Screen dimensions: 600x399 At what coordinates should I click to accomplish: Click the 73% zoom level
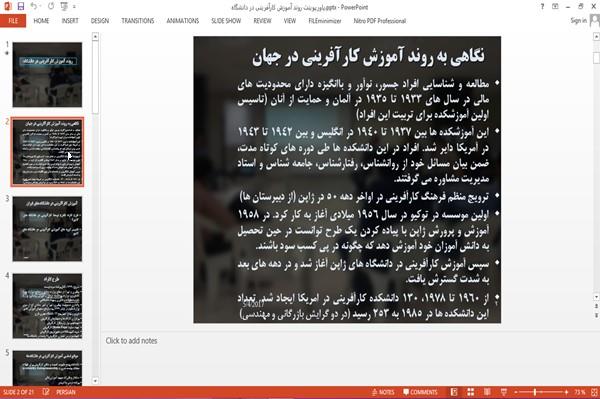pos(579,392)
